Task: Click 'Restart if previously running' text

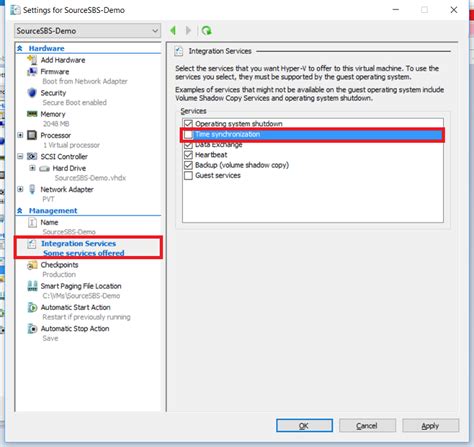Action: pyautogui.click(x=86, y=317)
